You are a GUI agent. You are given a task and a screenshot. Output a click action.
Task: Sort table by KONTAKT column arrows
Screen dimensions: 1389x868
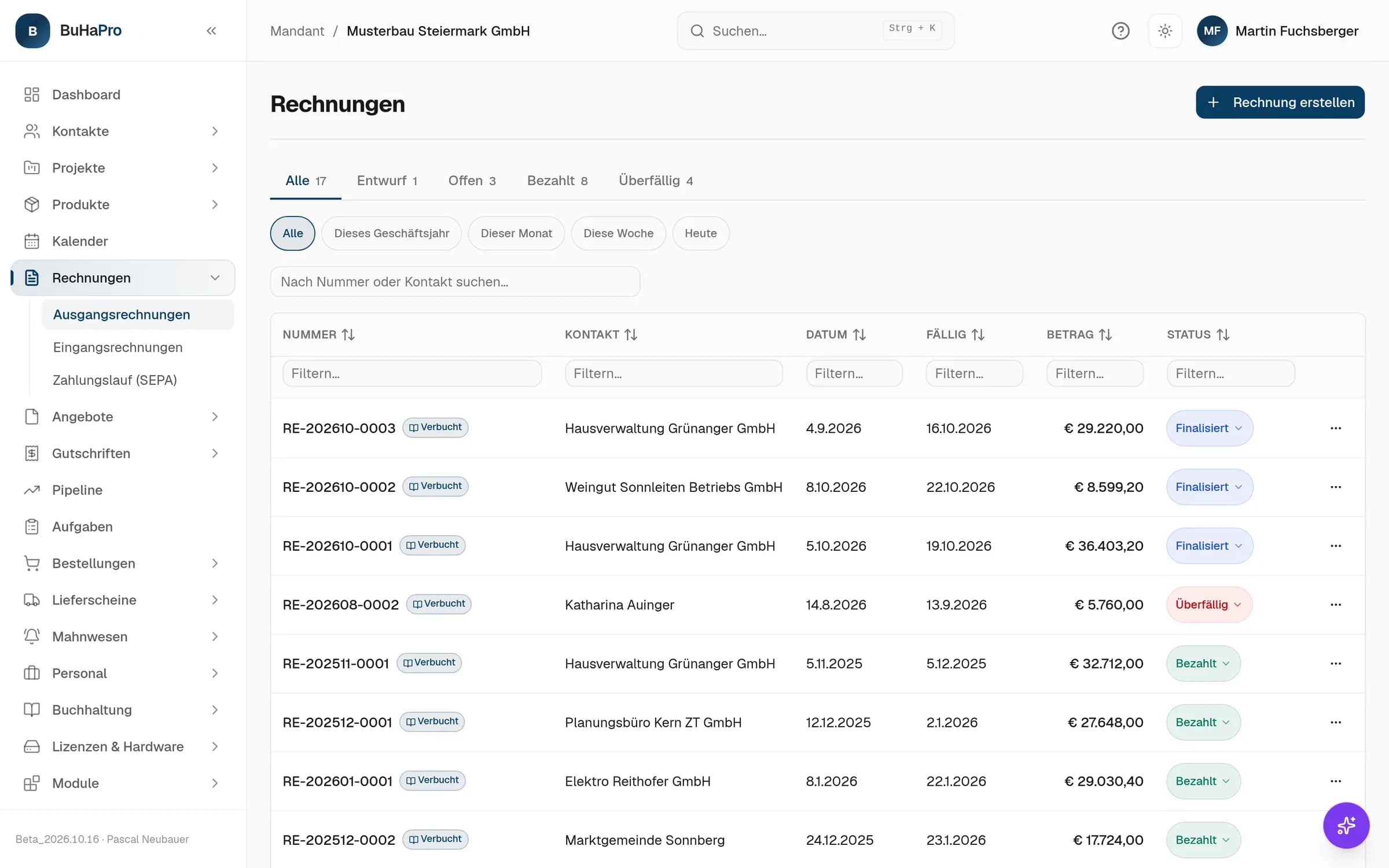pyautogui.click(x=631, y=334)
